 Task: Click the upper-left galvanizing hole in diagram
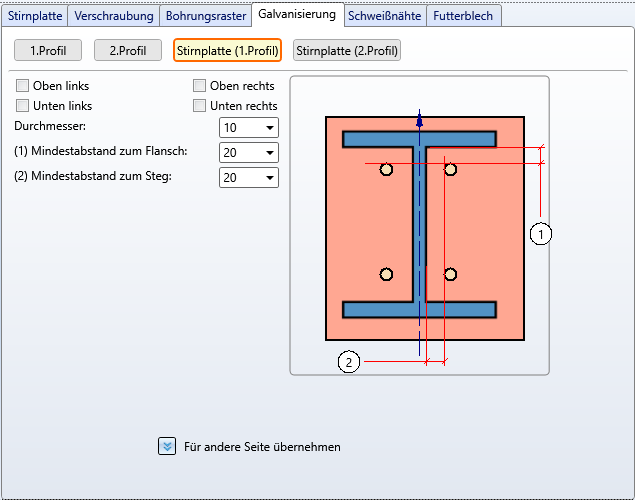(387, 170)
